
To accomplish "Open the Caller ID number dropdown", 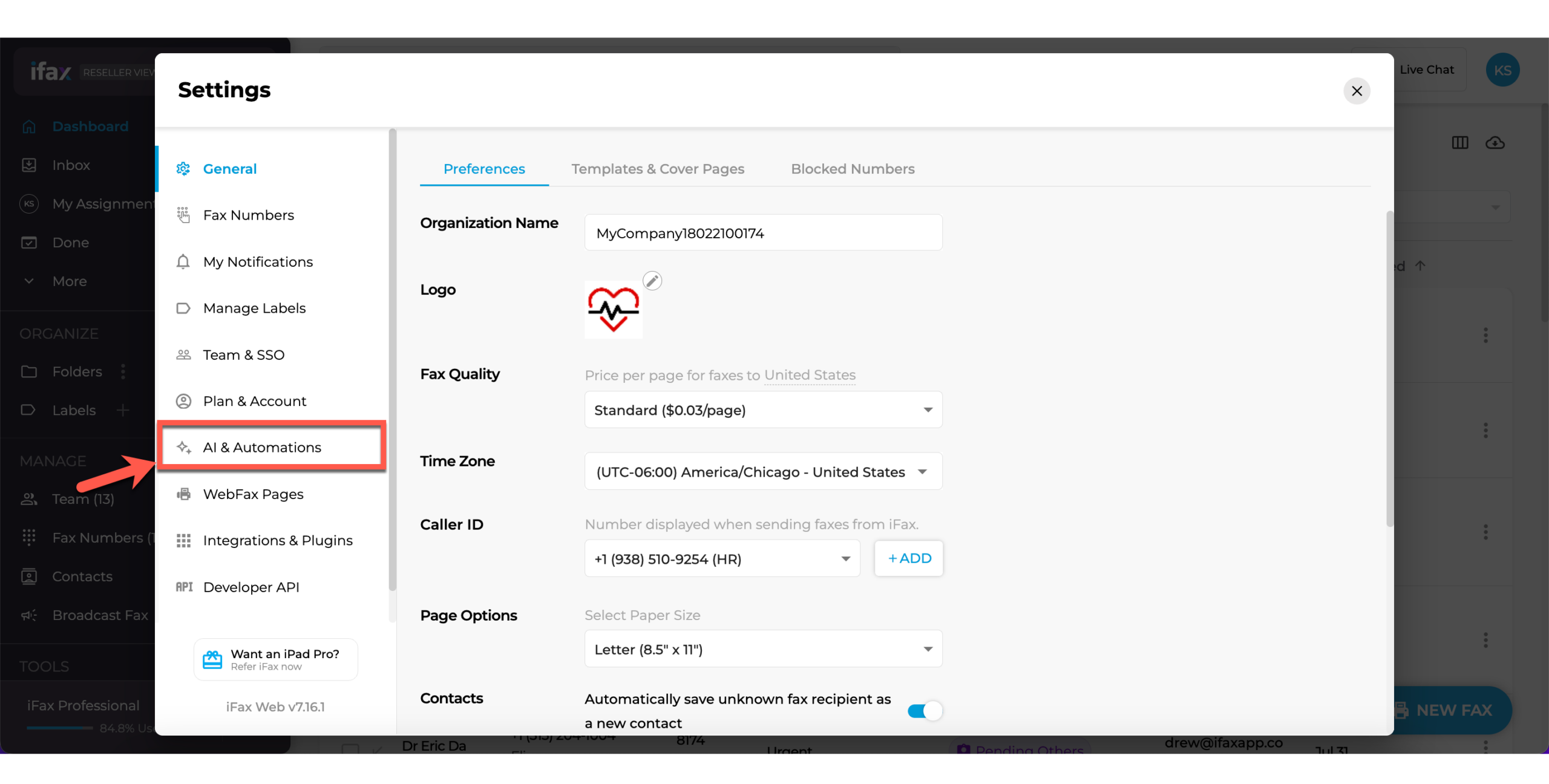I will pyautogui.click(x=722, y=558).
